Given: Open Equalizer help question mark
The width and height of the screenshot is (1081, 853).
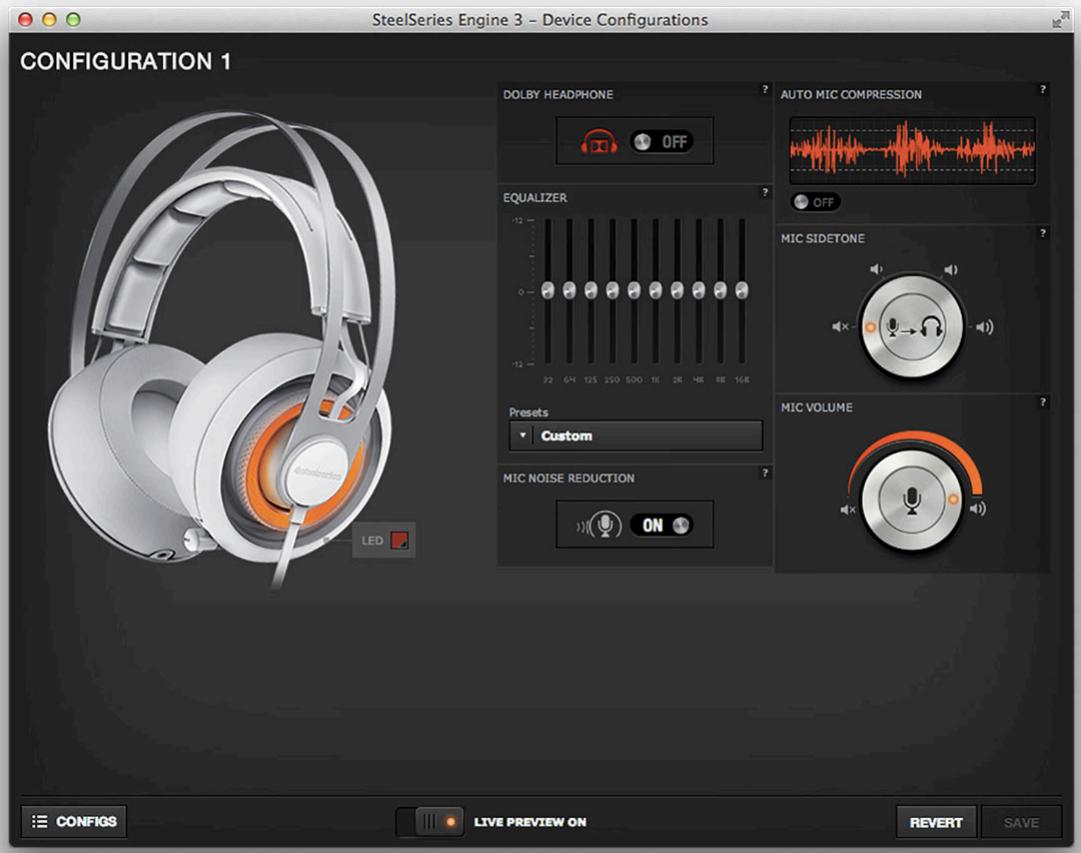Looking at the screenshot, I should tap(765, 192).
